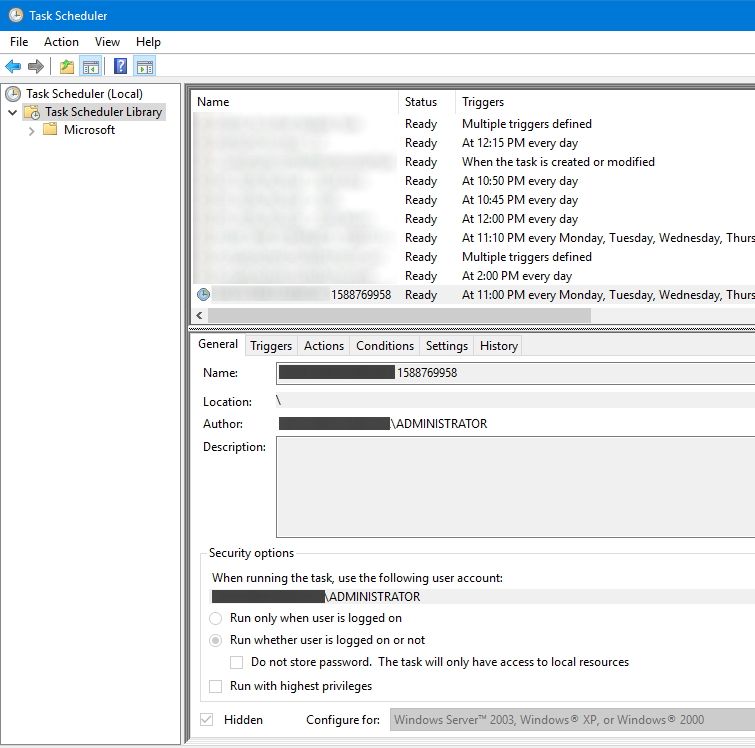Select the task running at 2:00 PM every day
The height and width of the screenshot is (748, 755).
coord(474,276)
